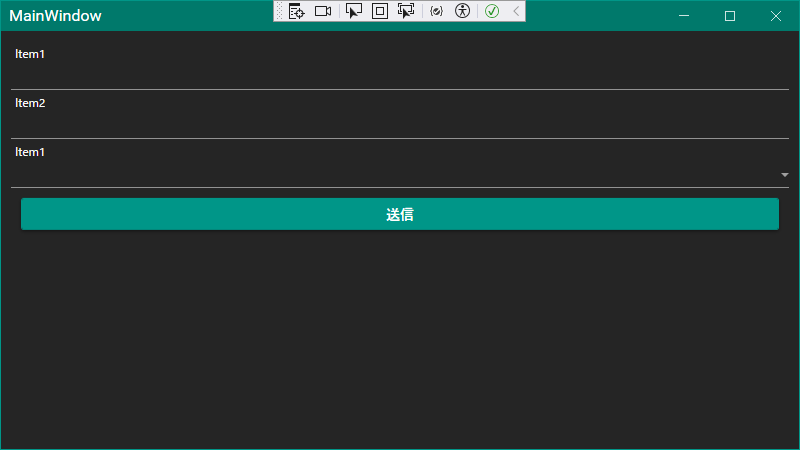
Task: Minimize the MainWindow
Action: coord(684,16)
